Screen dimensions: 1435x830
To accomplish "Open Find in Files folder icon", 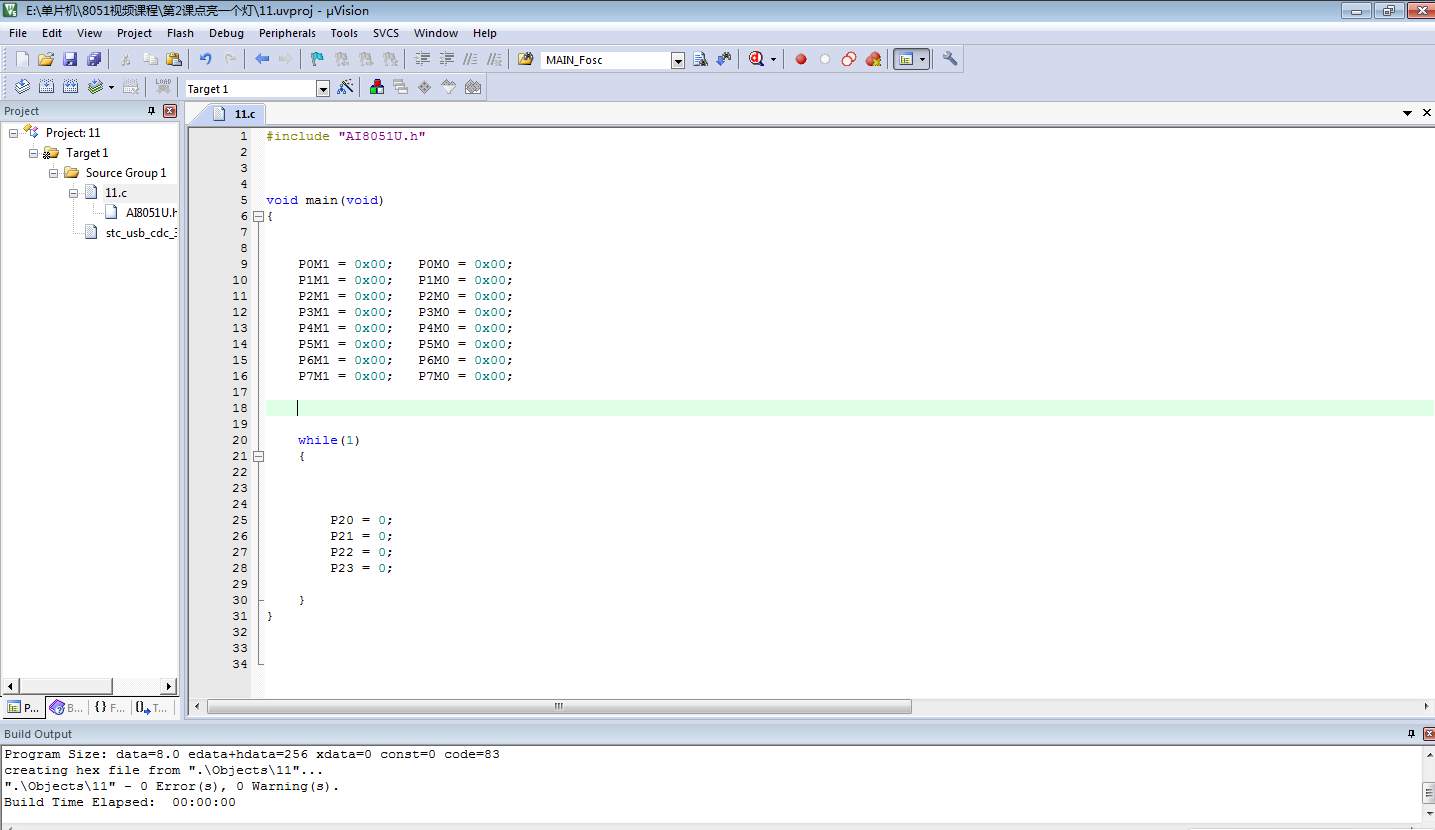I will click(x=526, y=59).
